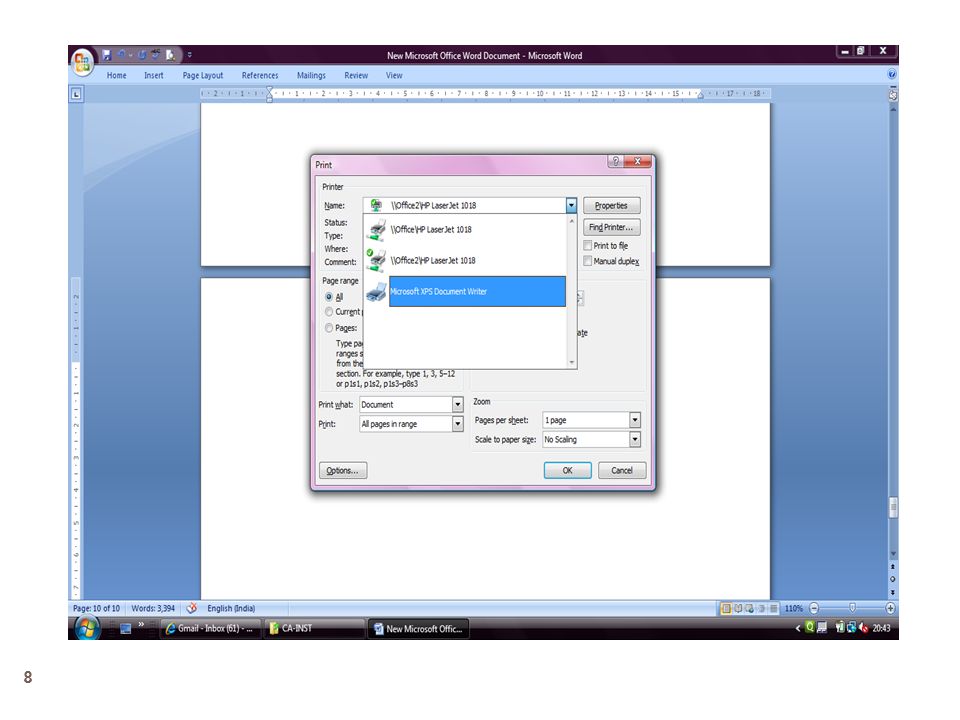
Task: Enable Print to file checkbox
Action: coord(588,246)
